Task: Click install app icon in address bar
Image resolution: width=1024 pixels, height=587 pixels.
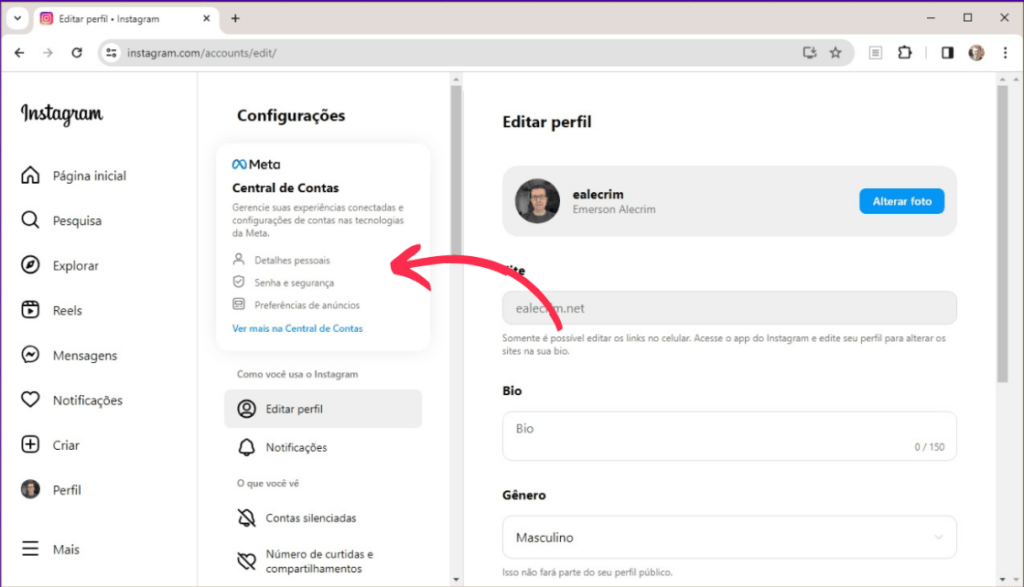Action: point(810,53)
